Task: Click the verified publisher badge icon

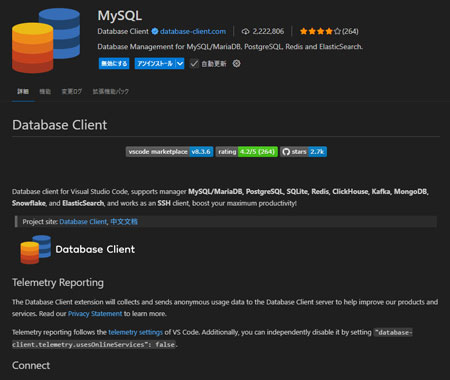Action: [x=155, y=31]
